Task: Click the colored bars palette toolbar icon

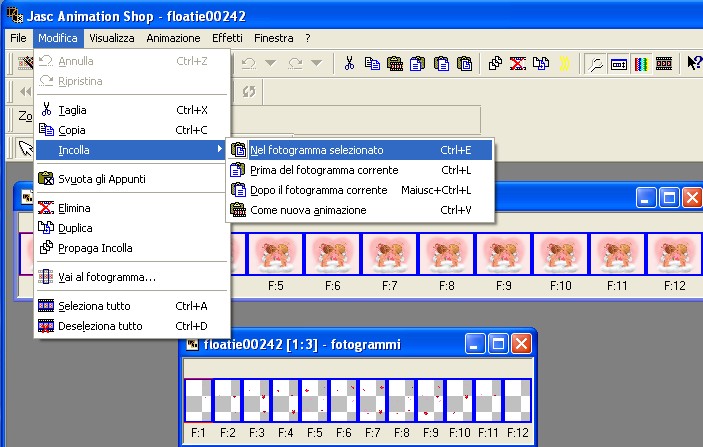Action: 641,64
